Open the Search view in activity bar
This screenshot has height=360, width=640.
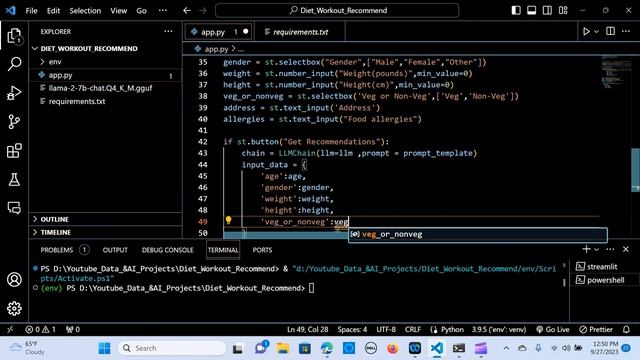[14, 64]
